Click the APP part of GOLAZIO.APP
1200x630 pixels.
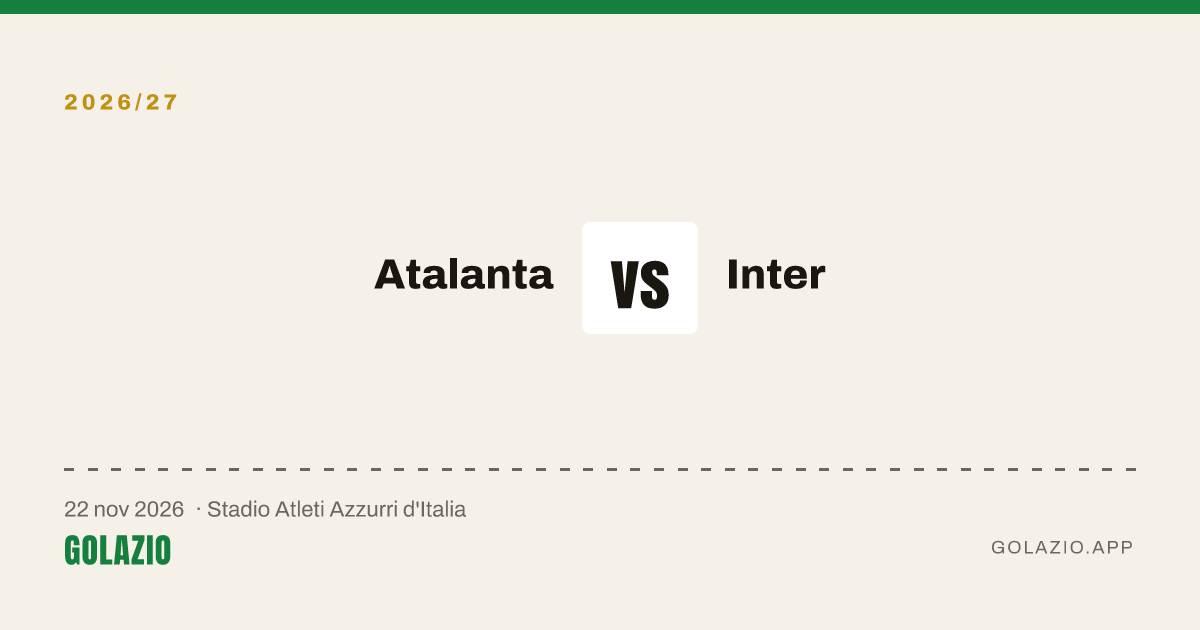(1114, 548)
